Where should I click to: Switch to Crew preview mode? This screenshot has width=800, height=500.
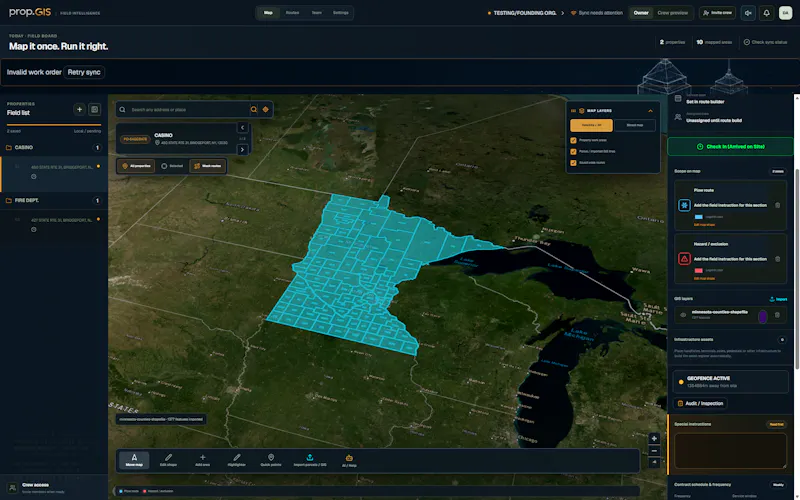(672, 13)
